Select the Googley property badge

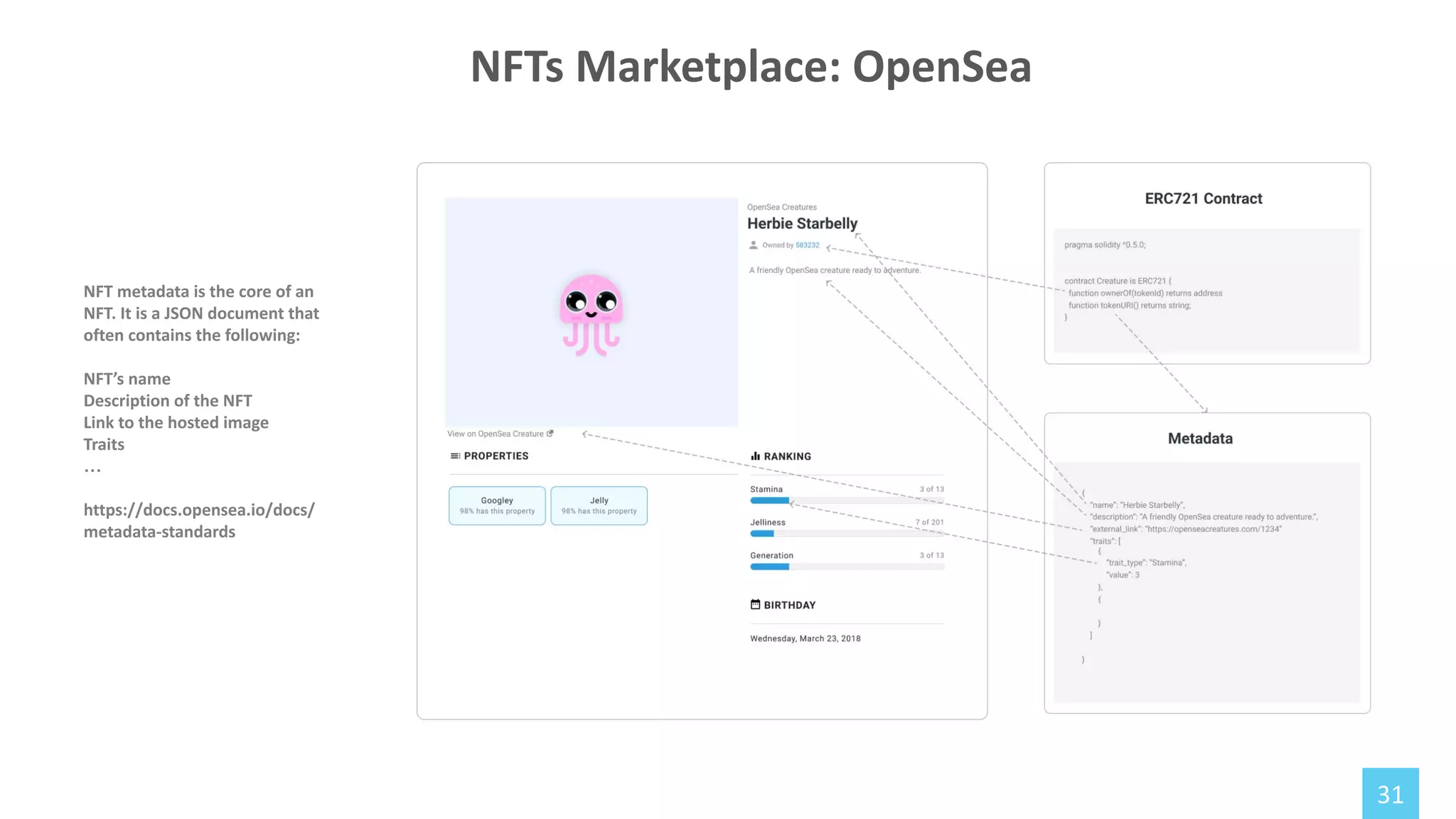pos(497,505)
